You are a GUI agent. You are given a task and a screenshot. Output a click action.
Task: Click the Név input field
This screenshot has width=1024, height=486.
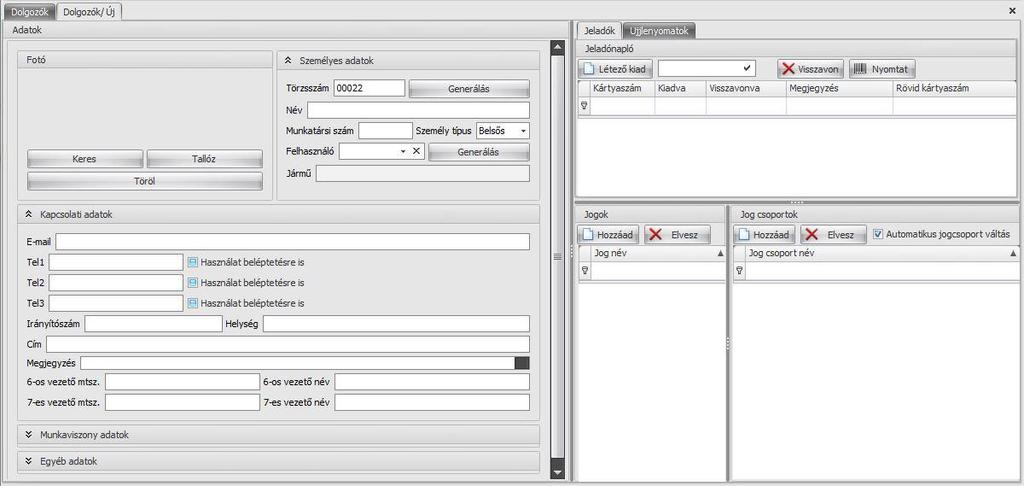(419, 110)
